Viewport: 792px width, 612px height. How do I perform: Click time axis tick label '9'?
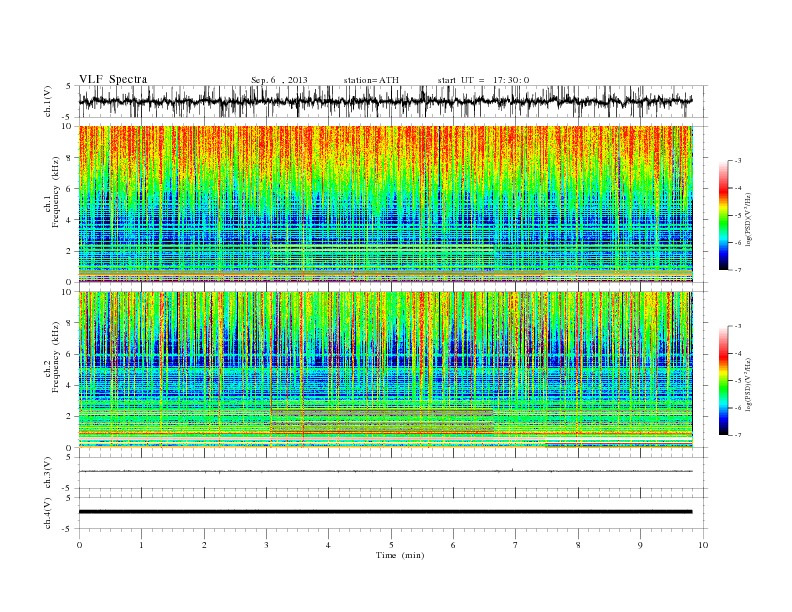(x=640, y=545)
